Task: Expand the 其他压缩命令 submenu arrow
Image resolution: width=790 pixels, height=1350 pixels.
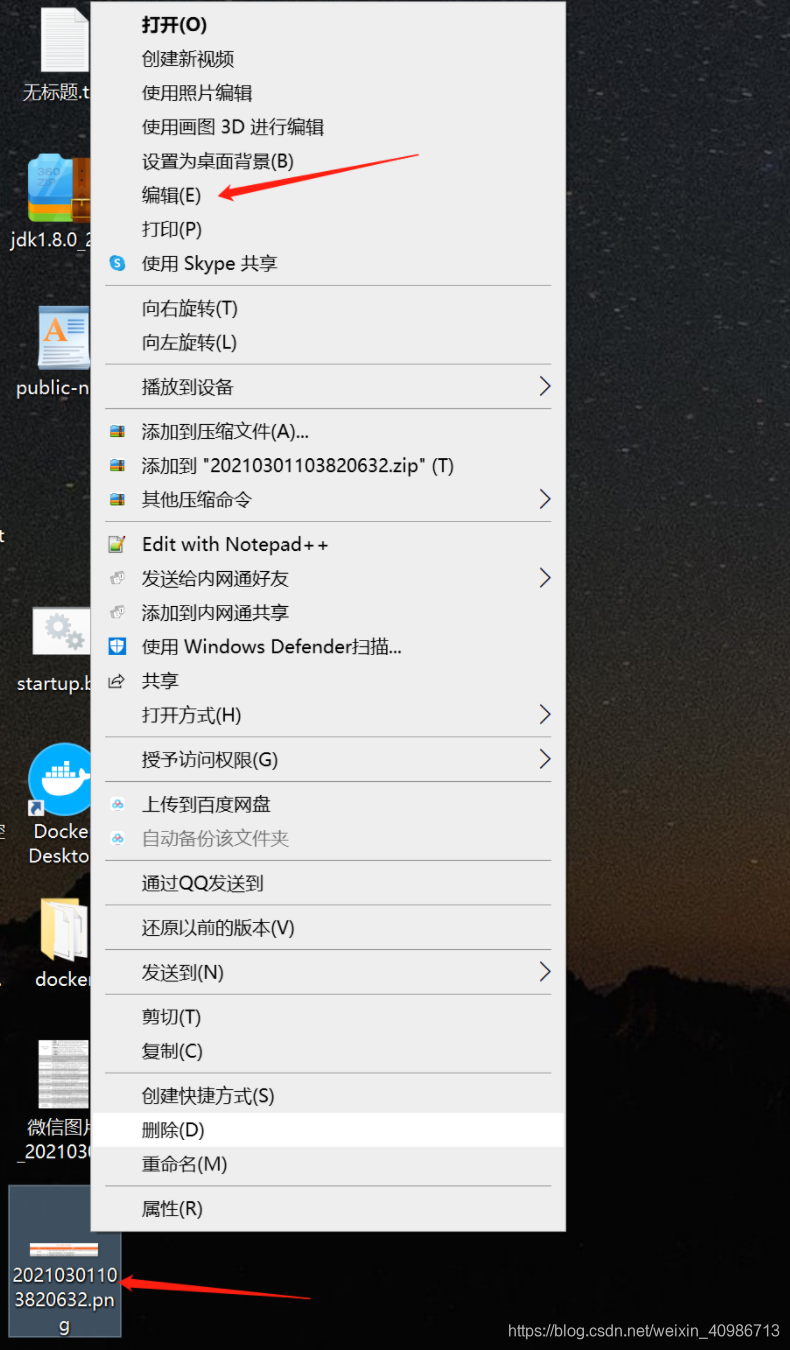Action: click(544, 499)
